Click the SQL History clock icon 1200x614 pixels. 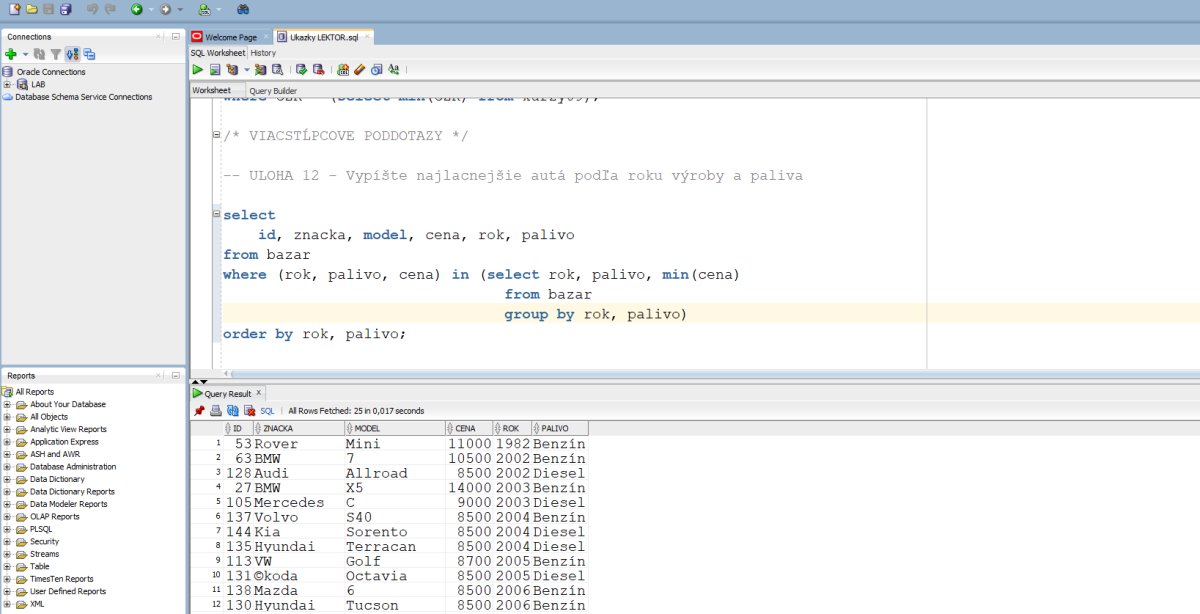pyautogui.click(x=376, y=70)
